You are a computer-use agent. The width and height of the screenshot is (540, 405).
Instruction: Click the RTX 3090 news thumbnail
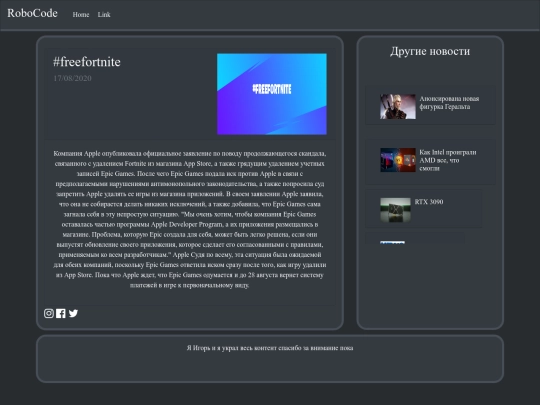point(395,210)
